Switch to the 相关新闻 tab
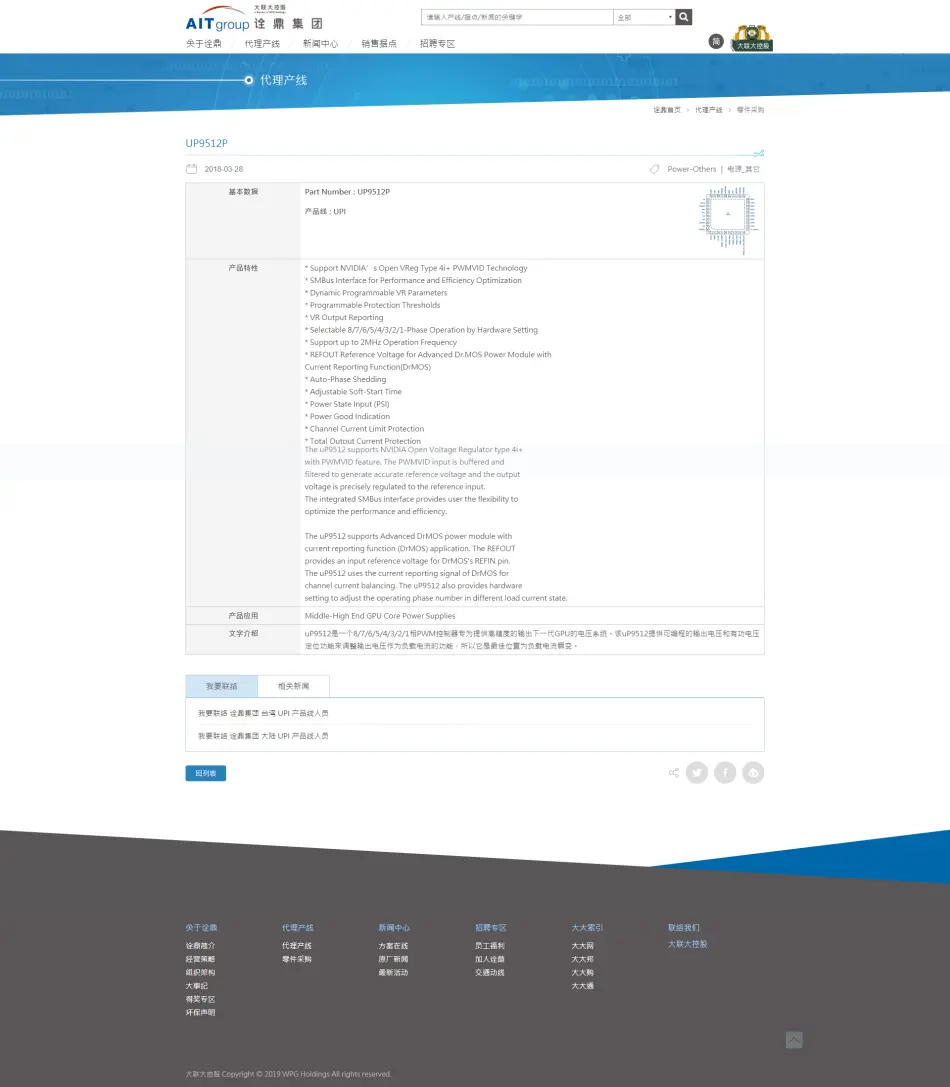Image resolution: width=950 pixels, height=1087 pixels. [293, 686]
